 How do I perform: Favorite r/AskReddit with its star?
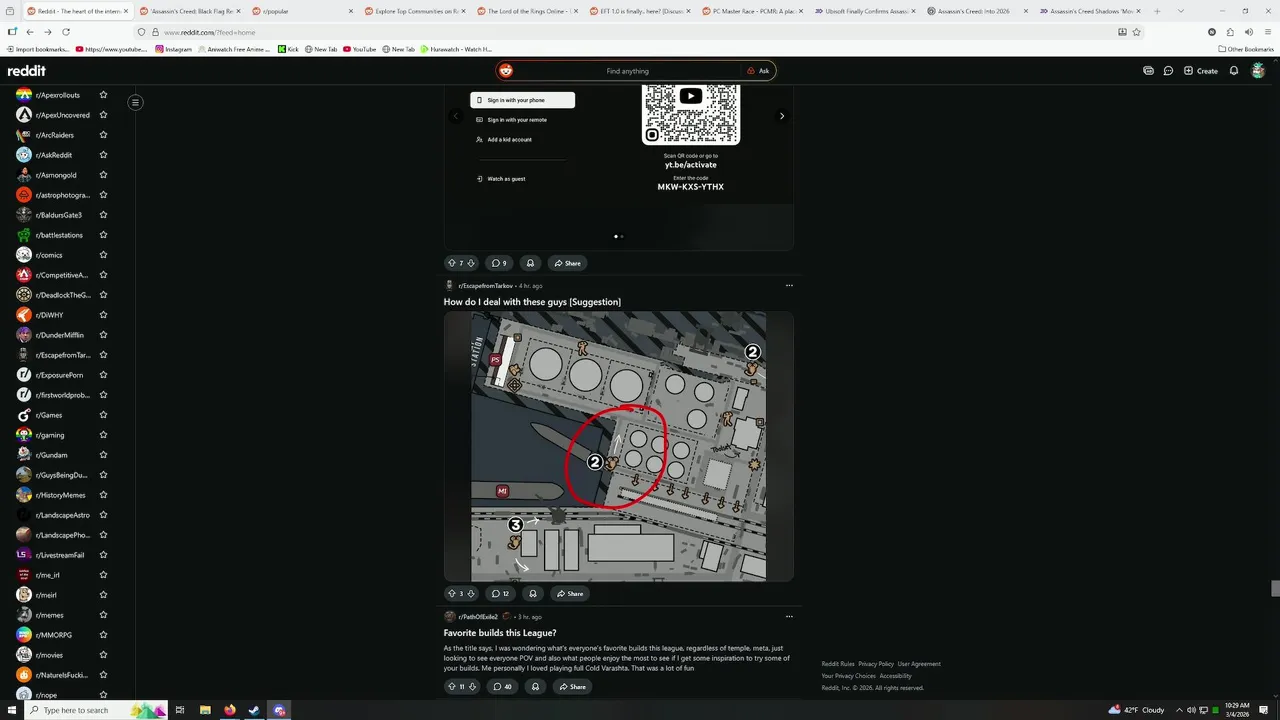coord(103,155)
